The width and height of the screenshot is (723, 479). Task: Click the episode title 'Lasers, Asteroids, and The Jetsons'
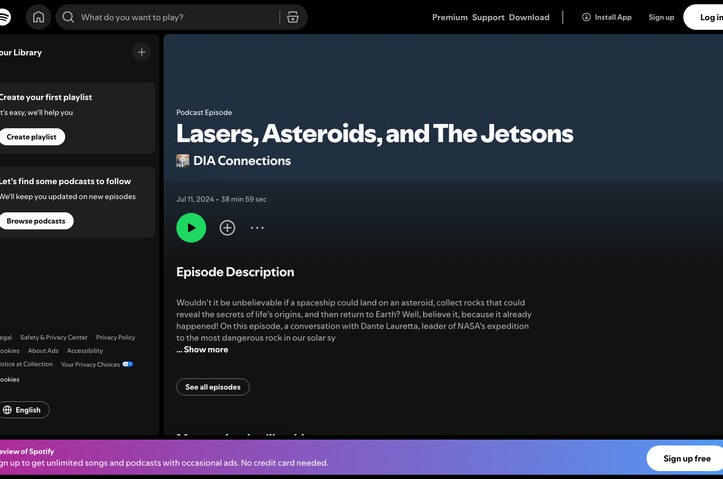point(374,134)
